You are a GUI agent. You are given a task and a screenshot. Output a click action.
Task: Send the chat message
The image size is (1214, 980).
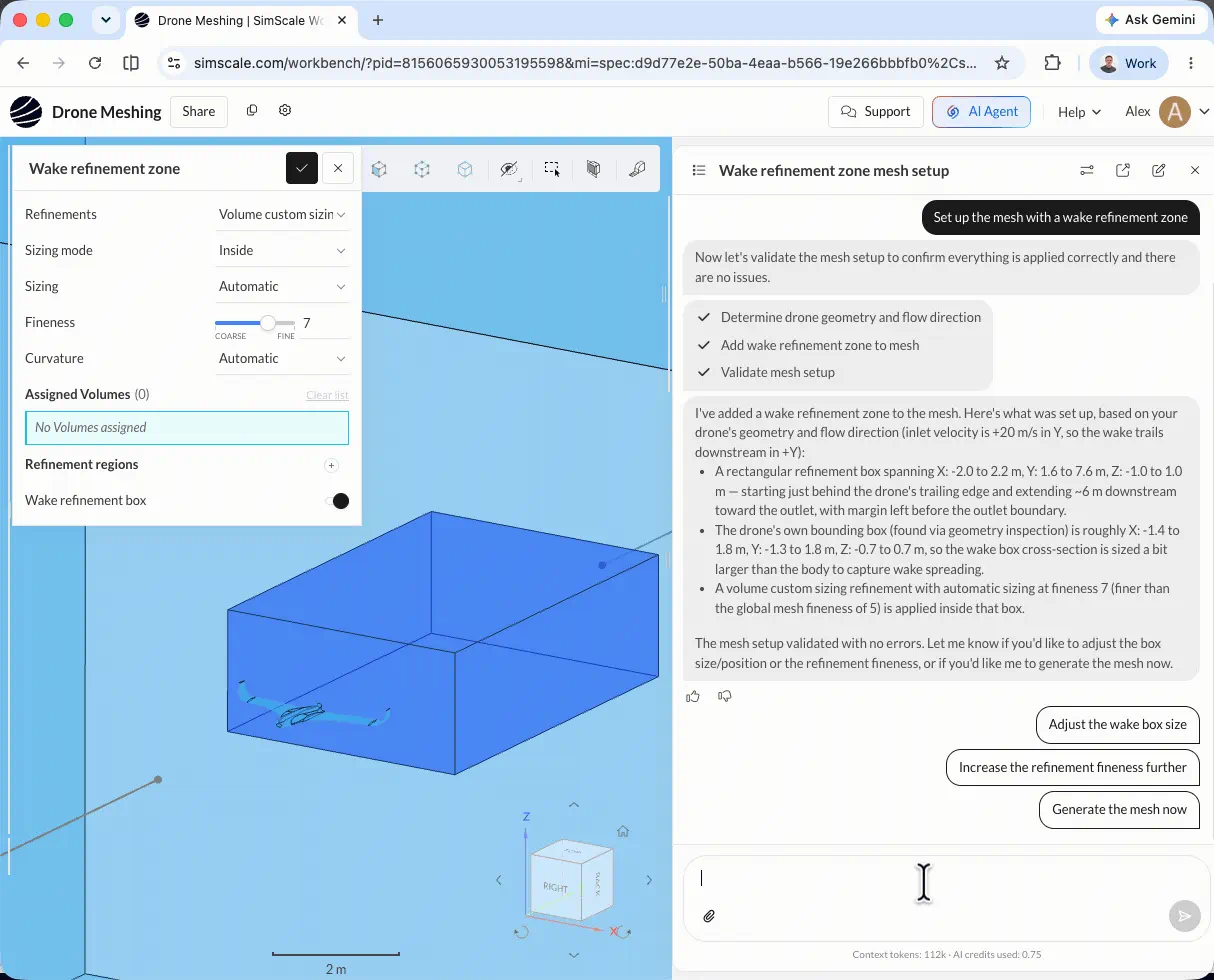pyautogui.click(x=1184, y=916)
